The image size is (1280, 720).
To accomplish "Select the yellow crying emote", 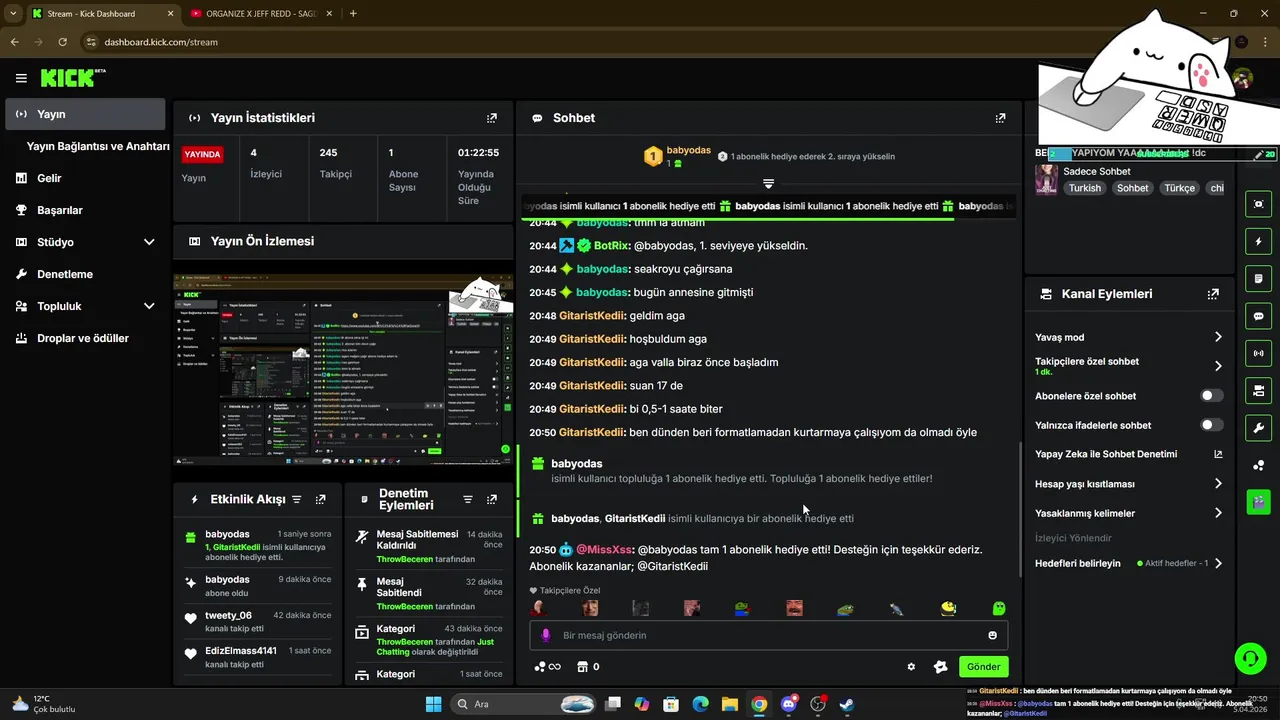I will [948, 608].
